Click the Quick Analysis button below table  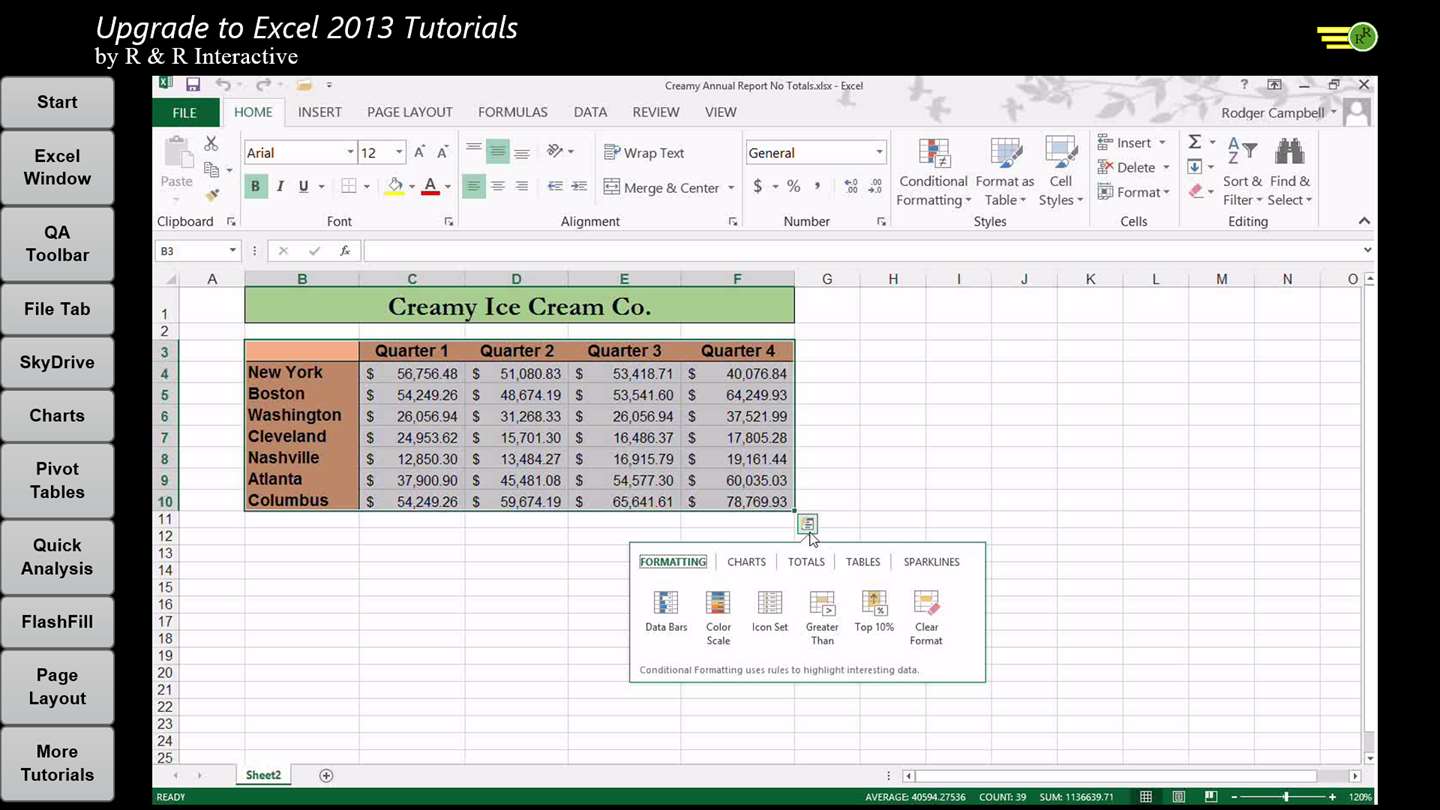coord(807,523)
